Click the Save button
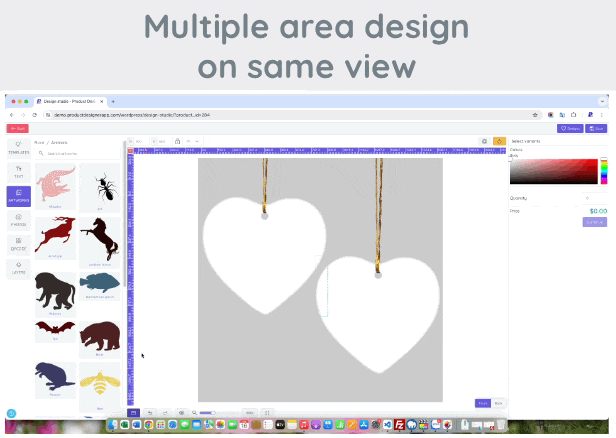 [x=596, y=128]
